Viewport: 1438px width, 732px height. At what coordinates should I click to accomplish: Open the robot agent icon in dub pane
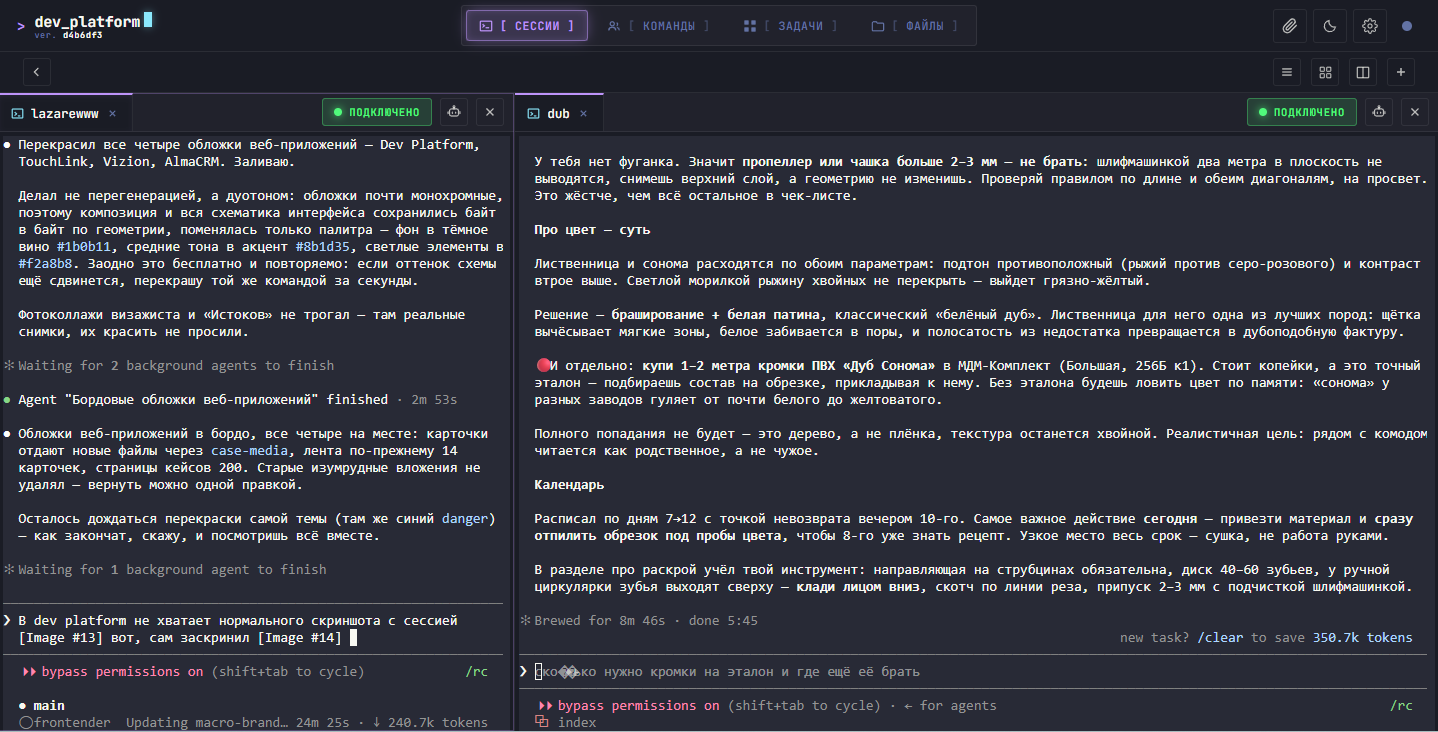tap(1379, 112)
